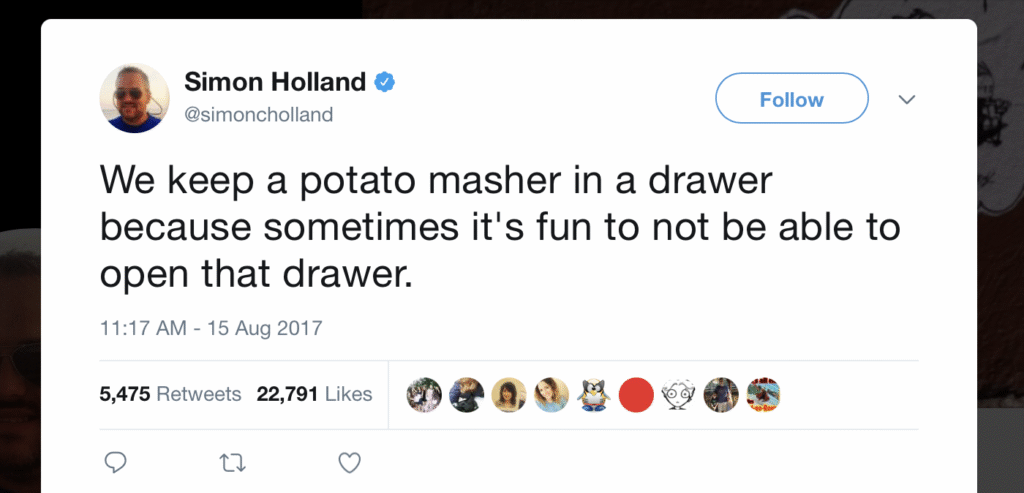
Task: Click the second liker avatar in the row
Action: point(466,395)
